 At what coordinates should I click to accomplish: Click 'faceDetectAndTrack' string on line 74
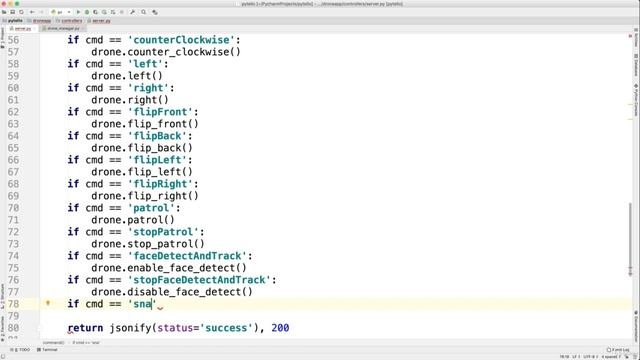[x=187, y=256]
